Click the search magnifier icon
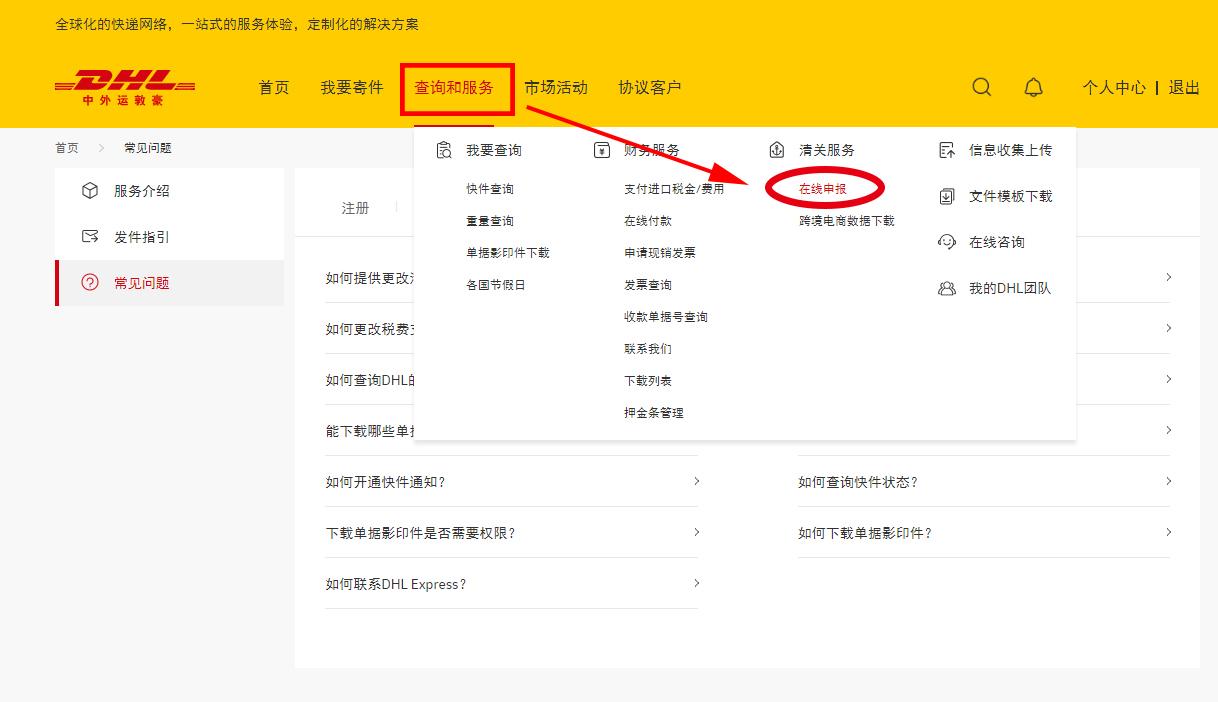The image size is (1218, 702). tap(981, 87)
